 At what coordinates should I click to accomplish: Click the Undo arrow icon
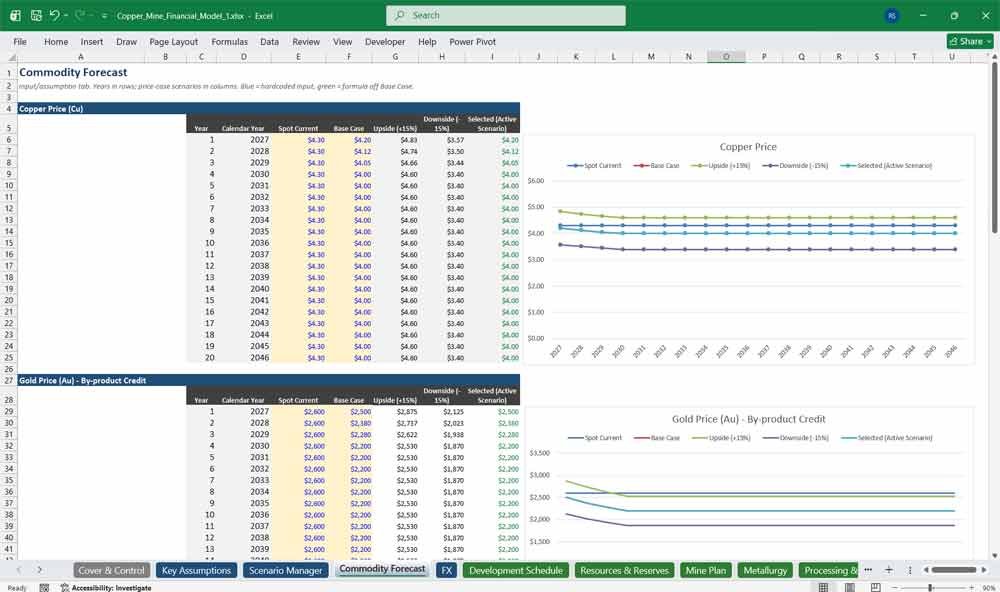click(x=54, y=15)
